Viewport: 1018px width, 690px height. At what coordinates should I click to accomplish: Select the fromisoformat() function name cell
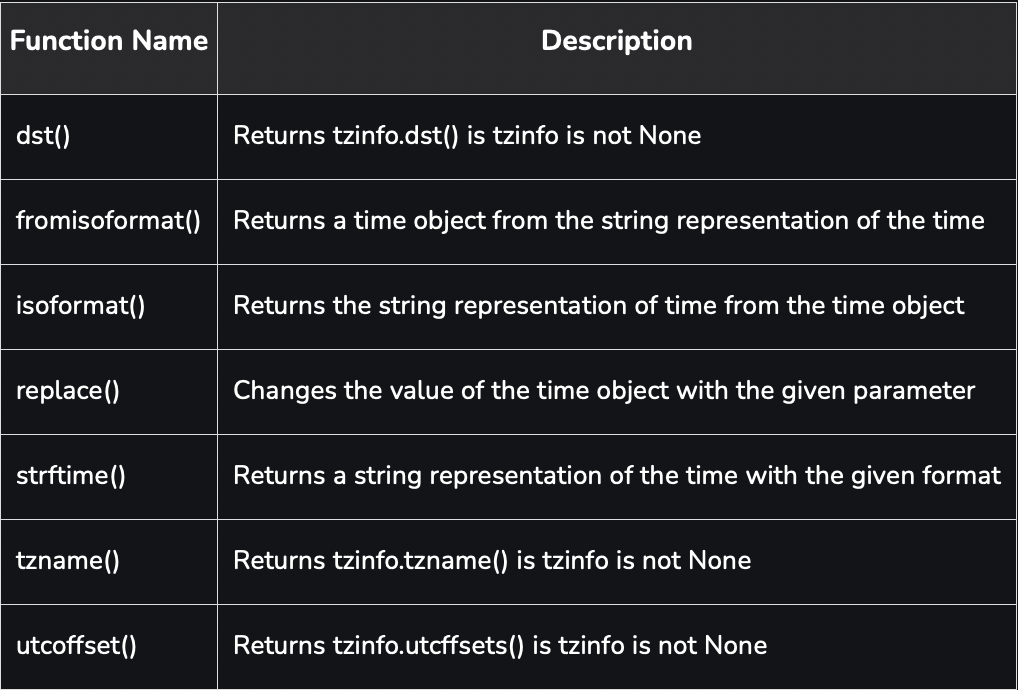pyautogui.click(x=108, y=221)
